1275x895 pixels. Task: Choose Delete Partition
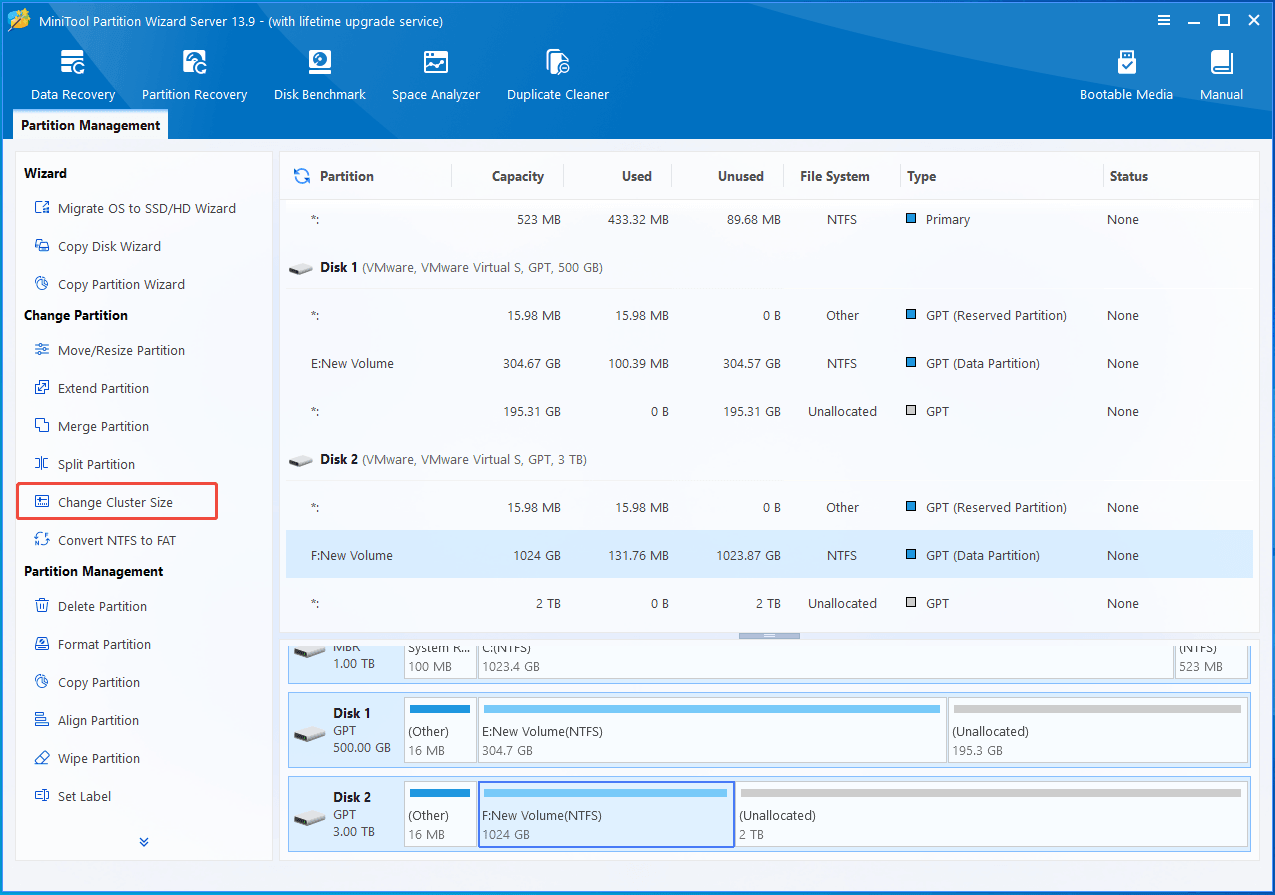(x=90, y=606)
